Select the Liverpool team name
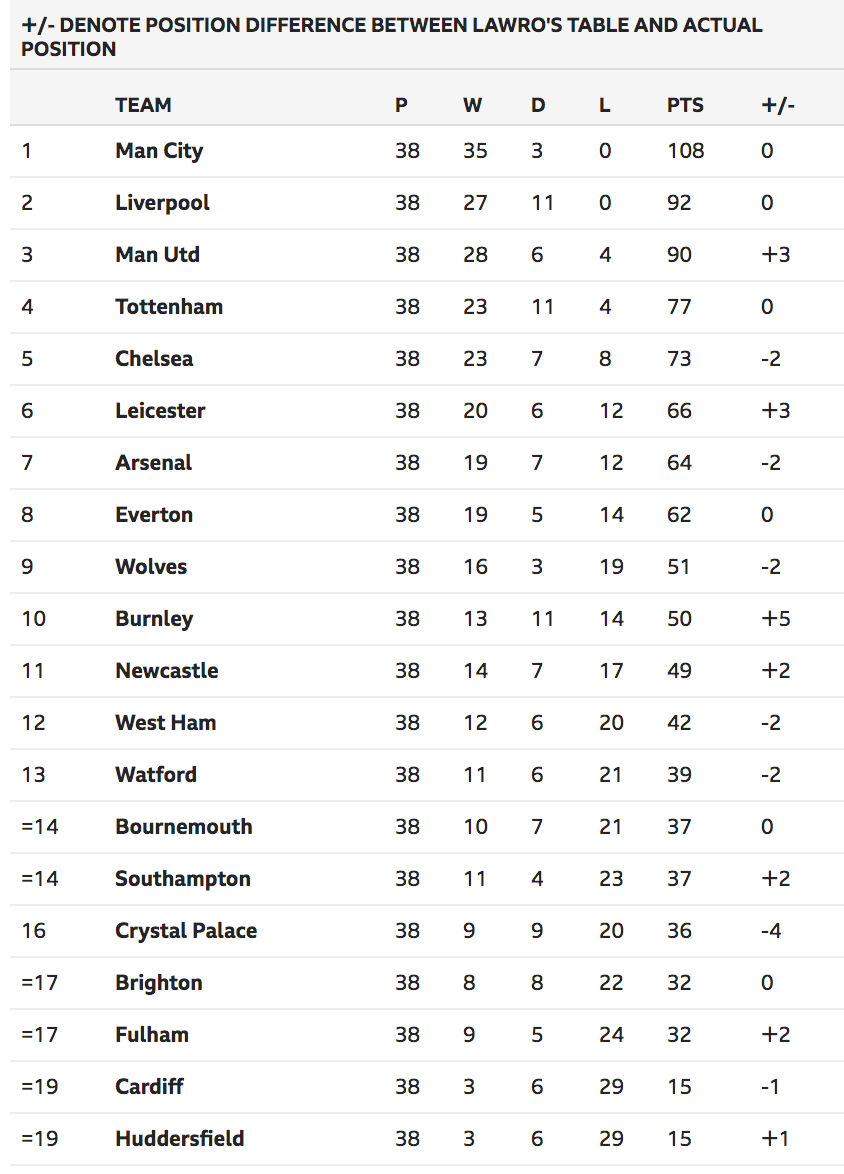Screen dimensions: 844x1174 tap(163, 203)
